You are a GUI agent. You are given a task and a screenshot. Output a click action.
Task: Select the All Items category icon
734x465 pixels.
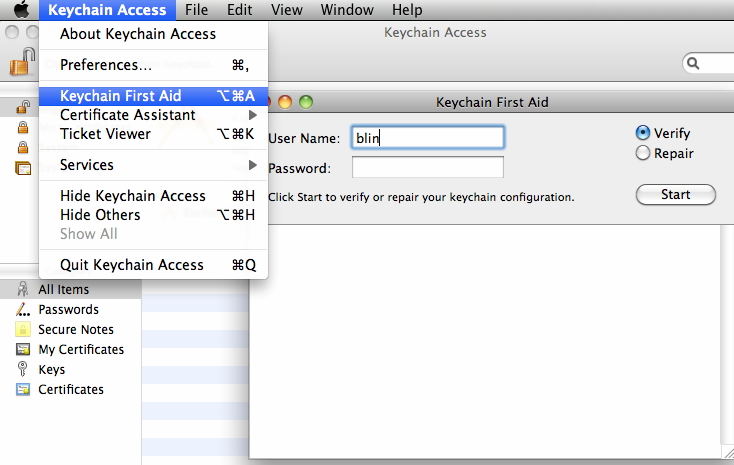22,290
